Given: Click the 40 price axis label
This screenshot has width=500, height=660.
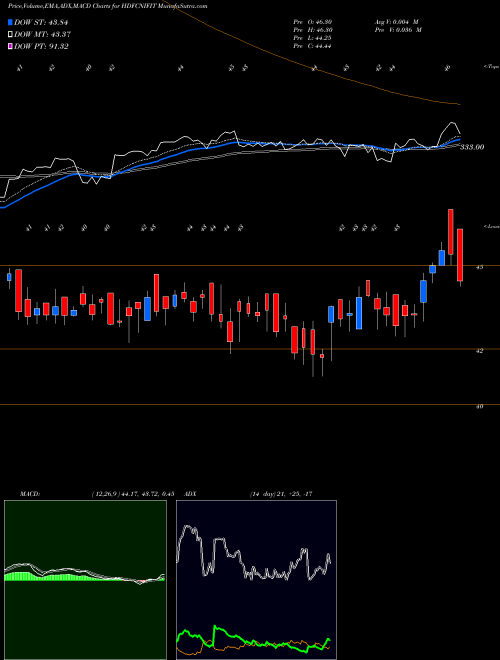Looking at the screenshot, I should click(480, 406).
